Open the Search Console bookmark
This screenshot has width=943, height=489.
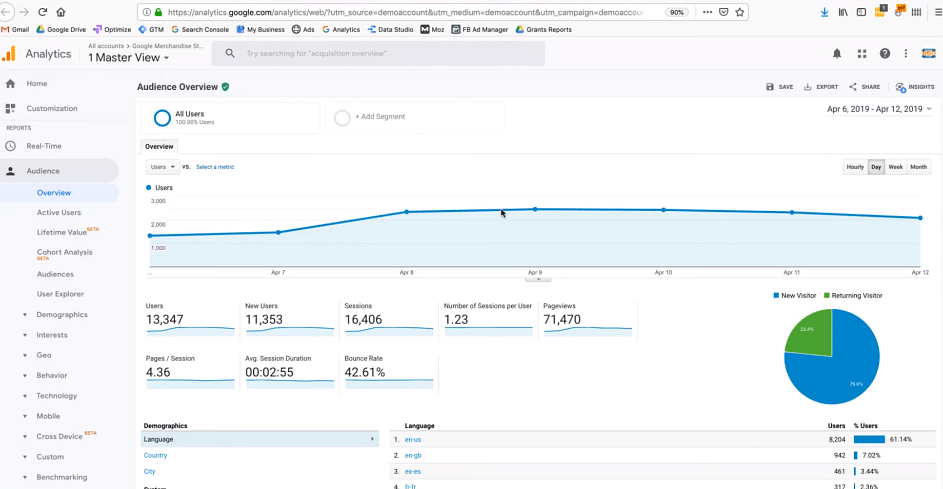point(200,29)
